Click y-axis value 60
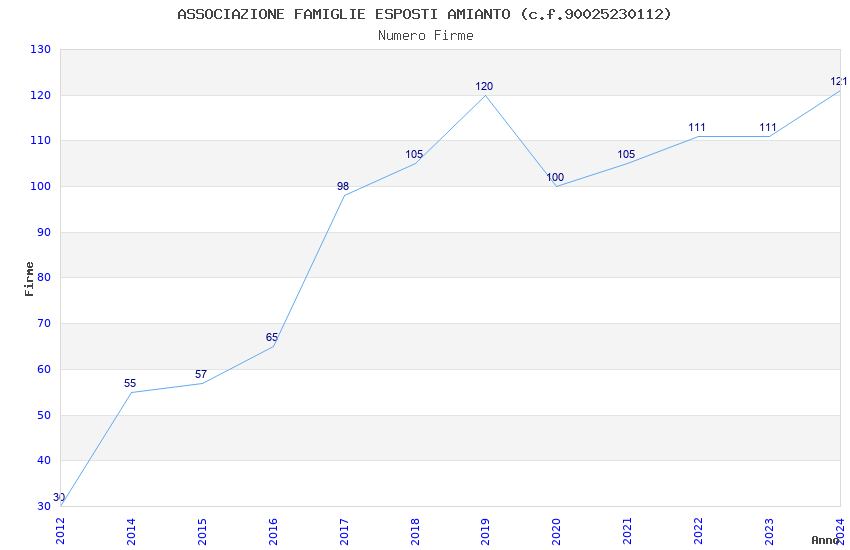The width and height of the screenshot is (850, 550). tap(44, 370)
